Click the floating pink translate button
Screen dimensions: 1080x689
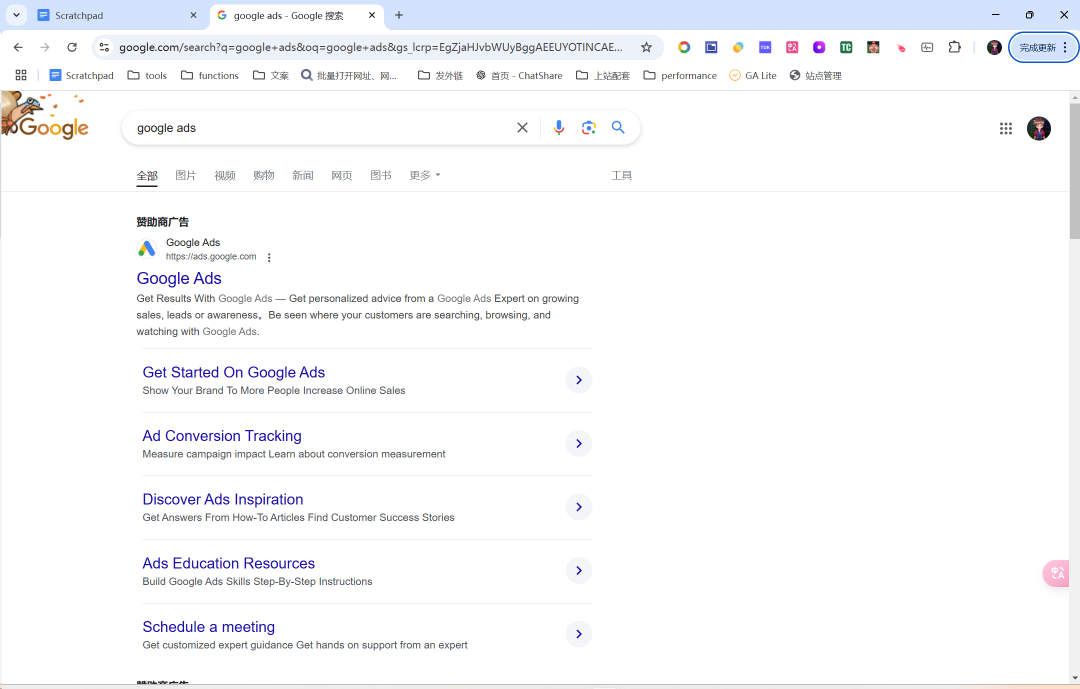pyautogui.click(x=1056, y=573)
